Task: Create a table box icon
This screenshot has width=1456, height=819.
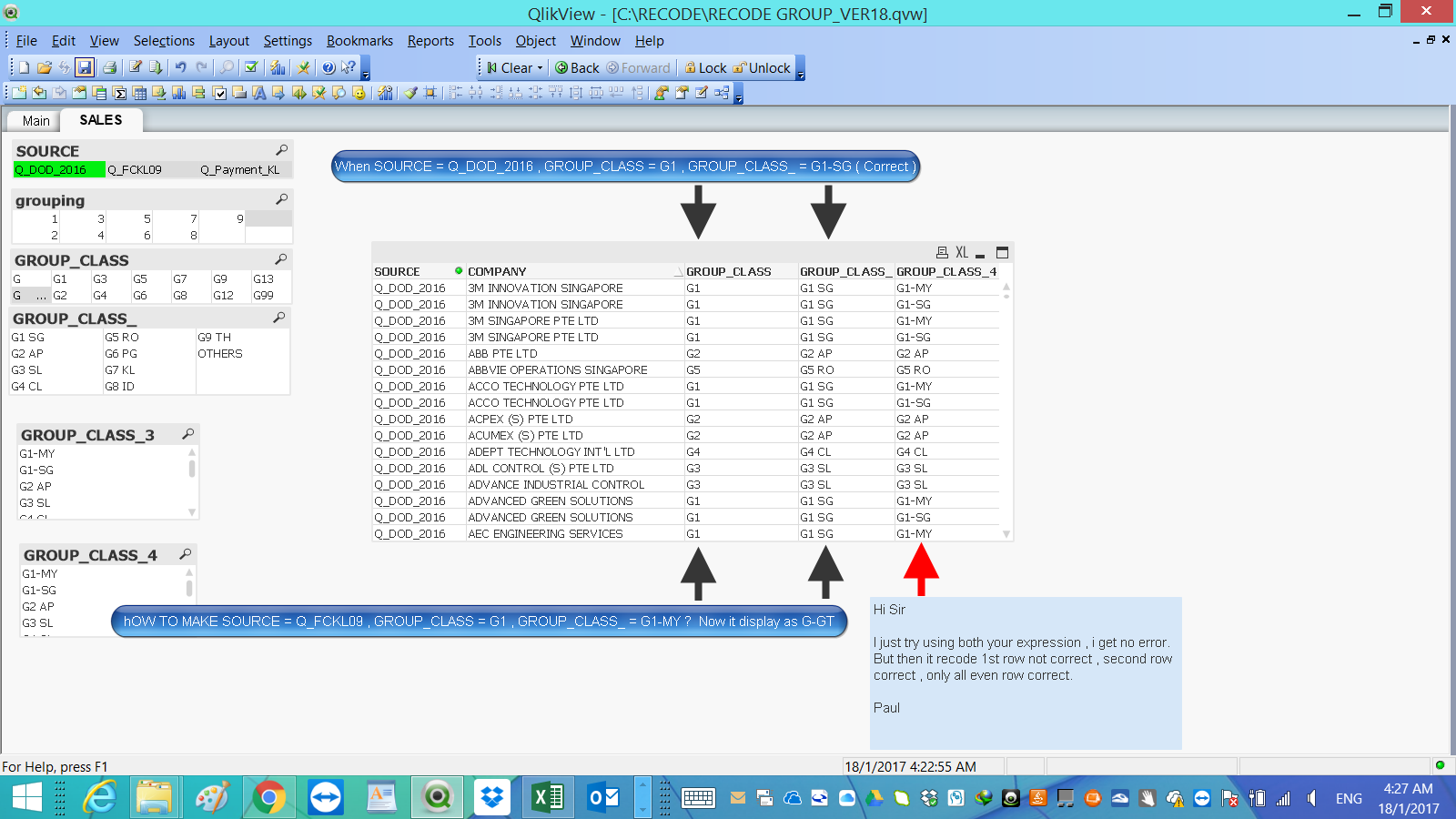Action: click(139, 93)
